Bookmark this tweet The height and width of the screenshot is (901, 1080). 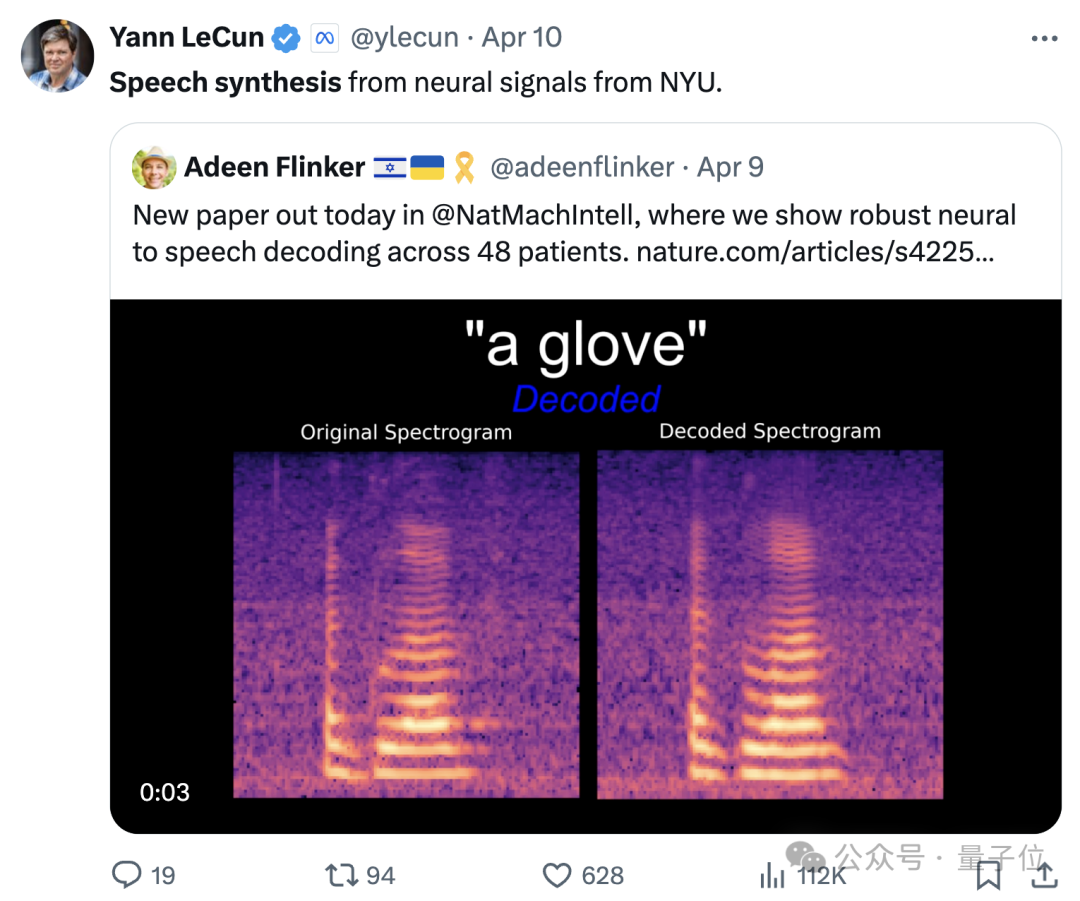988,875
